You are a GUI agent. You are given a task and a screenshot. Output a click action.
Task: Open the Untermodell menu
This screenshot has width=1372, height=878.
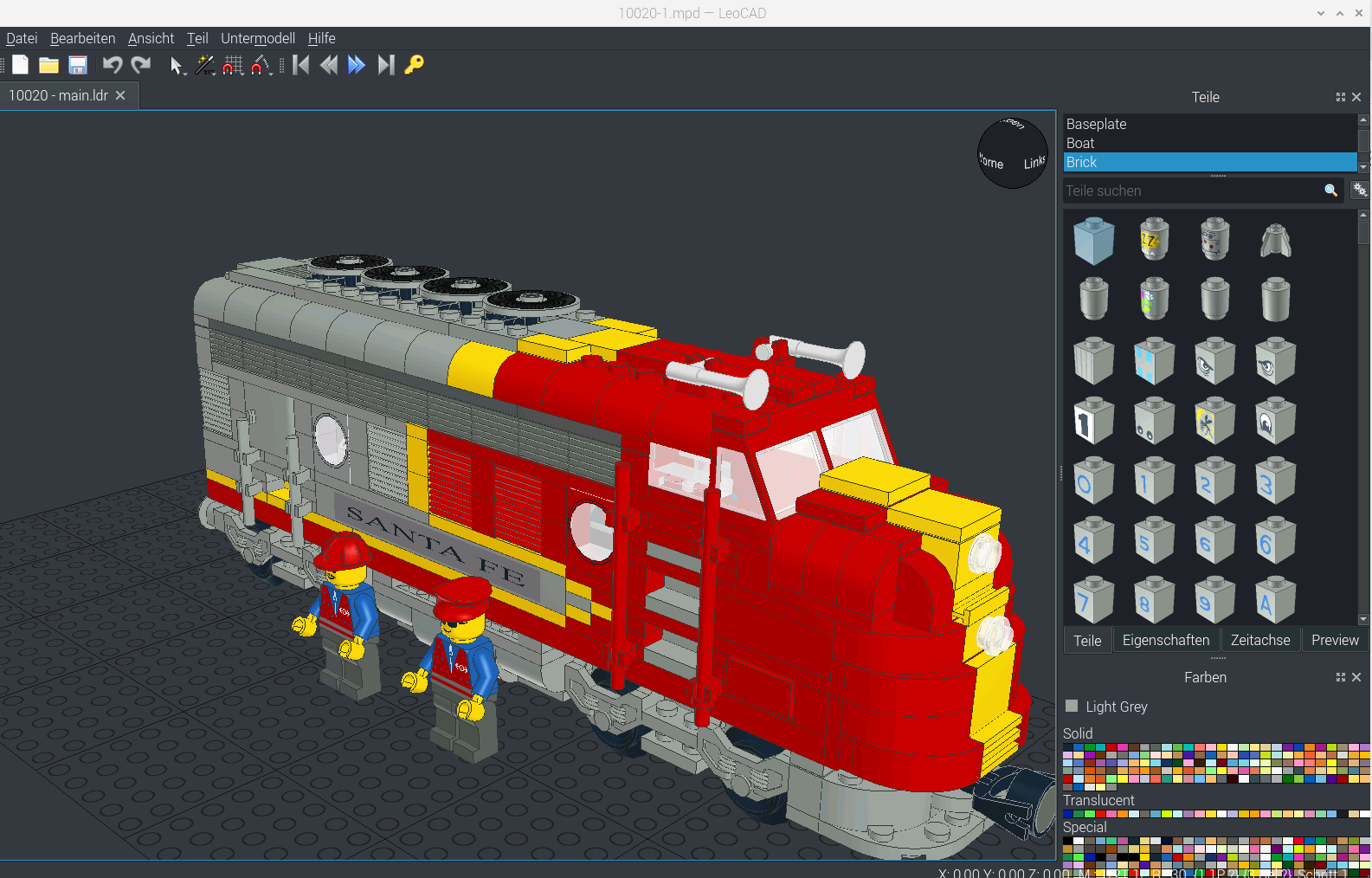257,38
